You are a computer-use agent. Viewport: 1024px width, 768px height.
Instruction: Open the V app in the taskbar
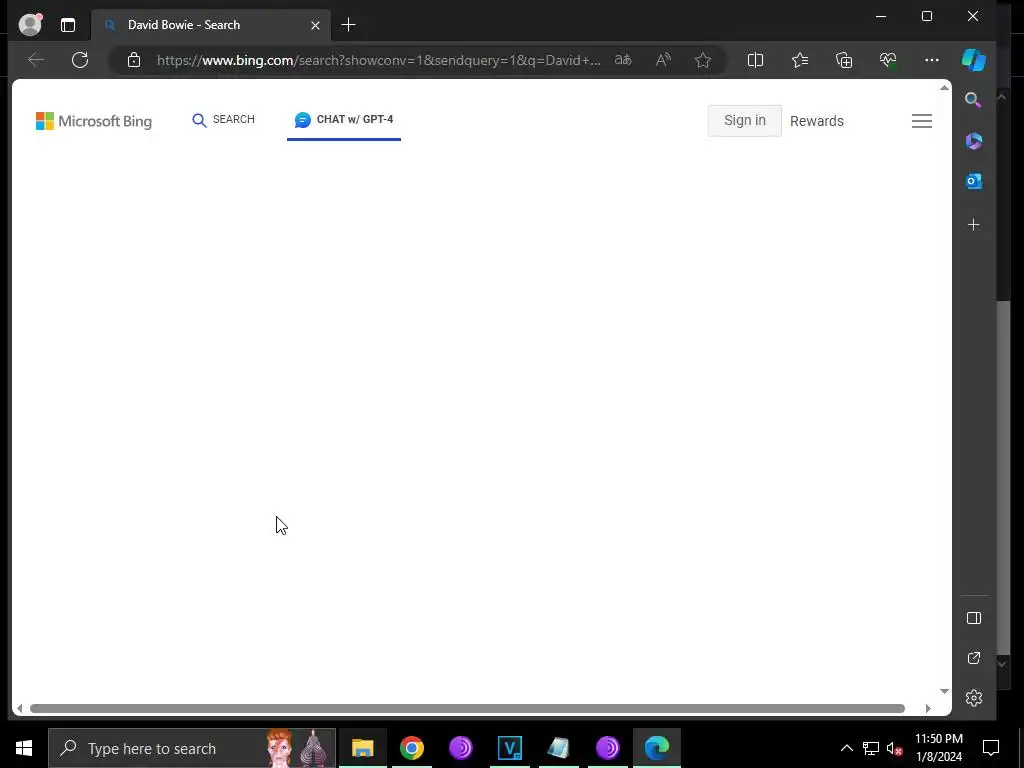coord(509,748)
